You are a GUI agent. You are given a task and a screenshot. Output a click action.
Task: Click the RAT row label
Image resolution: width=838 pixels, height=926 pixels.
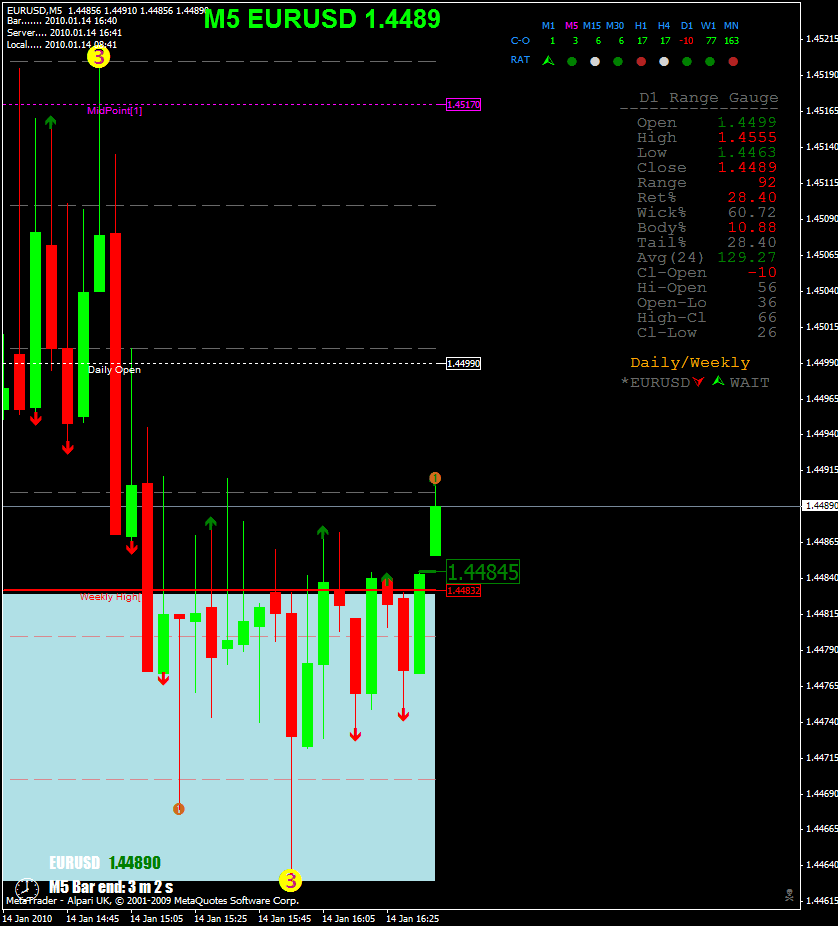coord(520,60)
